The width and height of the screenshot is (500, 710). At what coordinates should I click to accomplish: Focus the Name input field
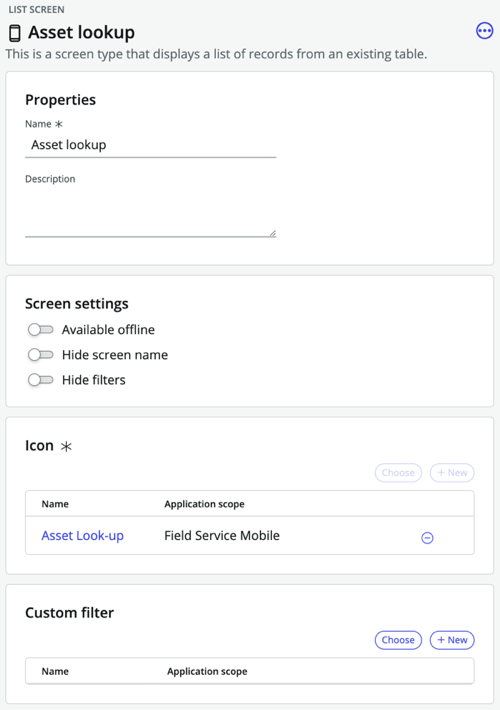tap(150, 145)
